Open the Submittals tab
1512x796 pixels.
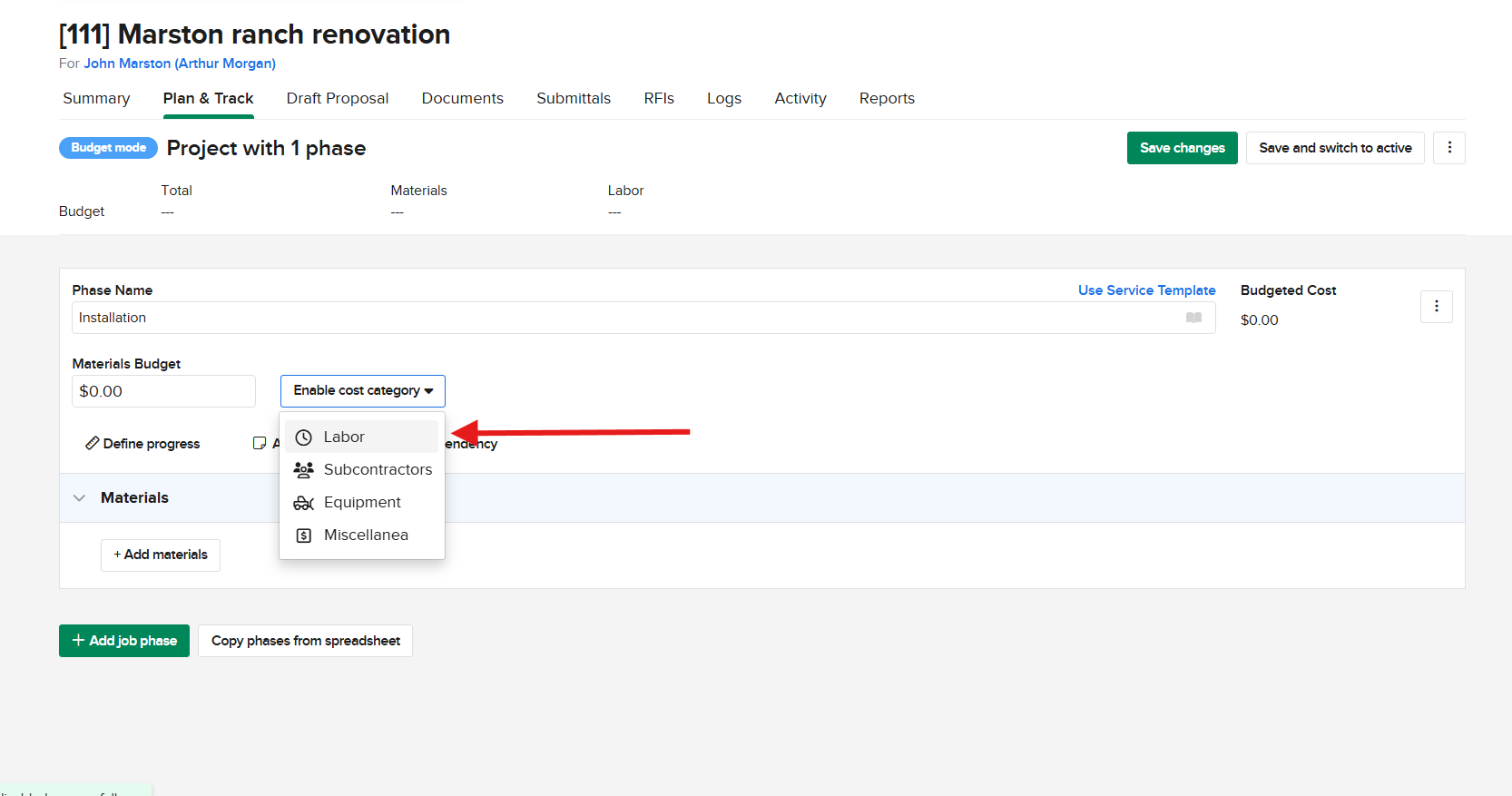tap(573, 99)
